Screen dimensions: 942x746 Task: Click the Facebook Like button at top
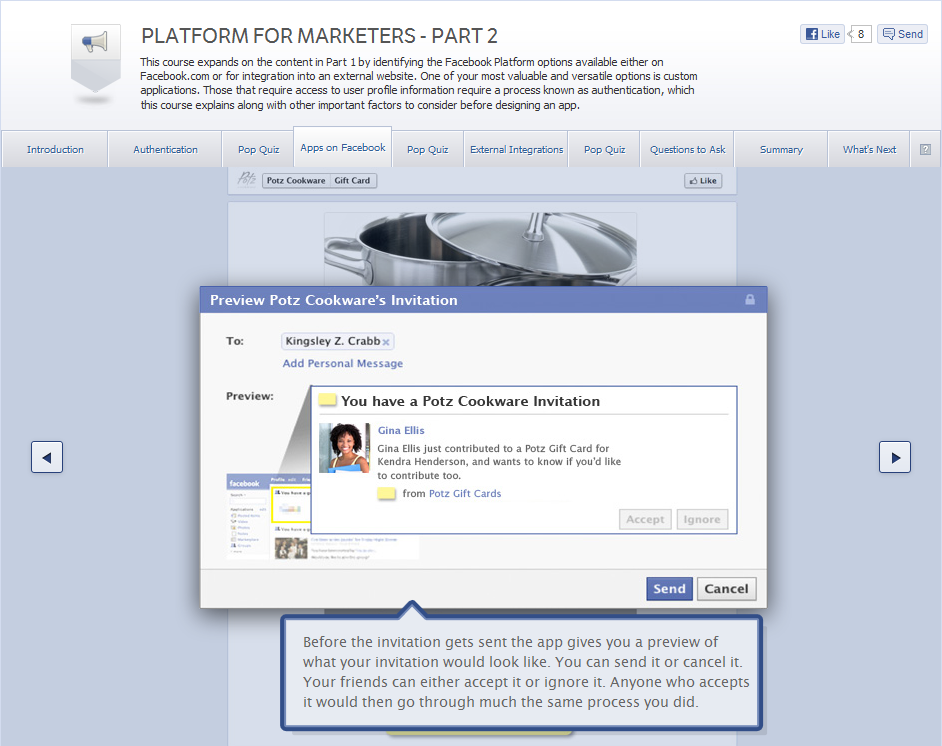[x=822, y=34]
